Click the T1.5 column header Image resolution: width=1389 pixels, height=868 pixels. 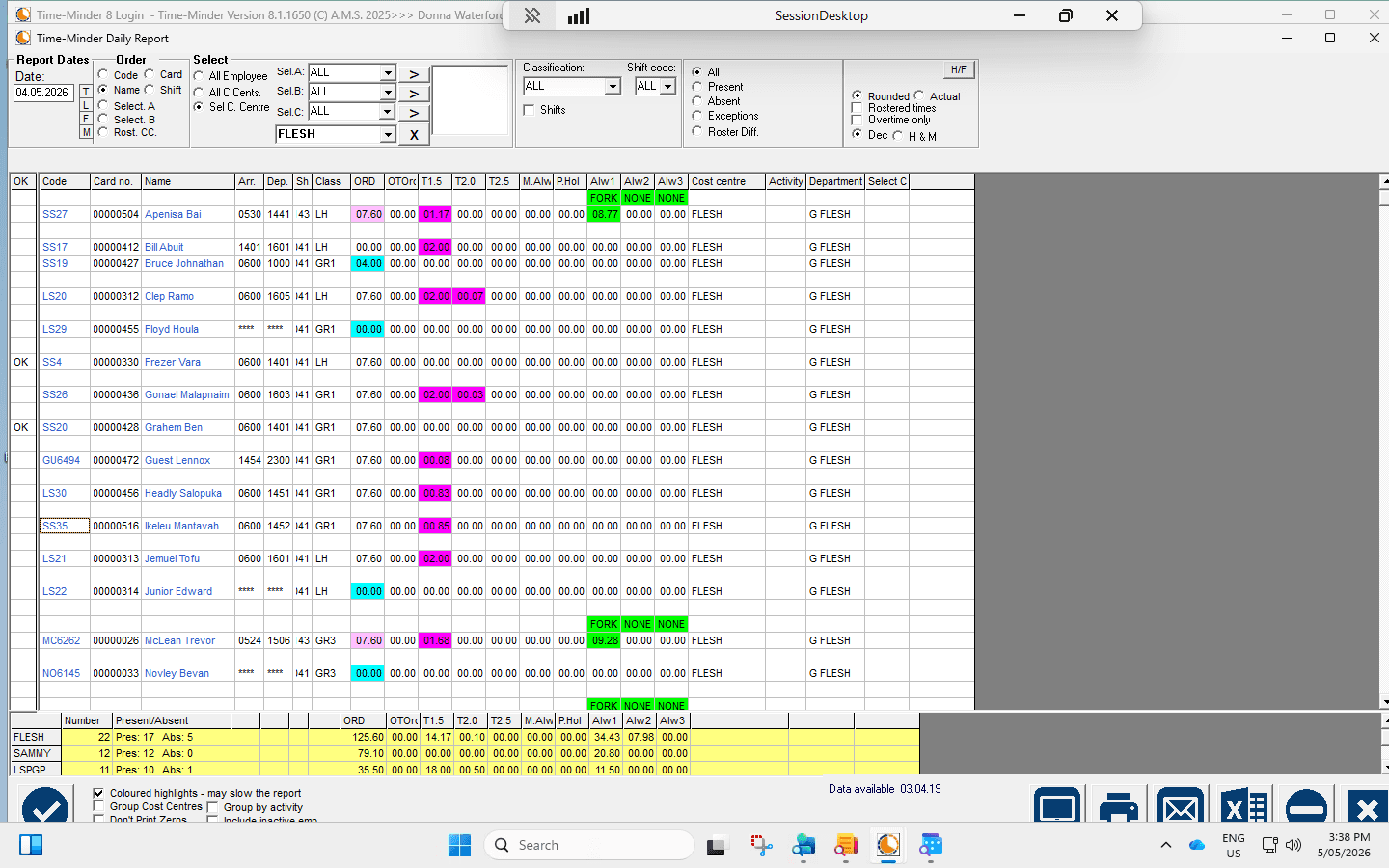click(435, 181)
